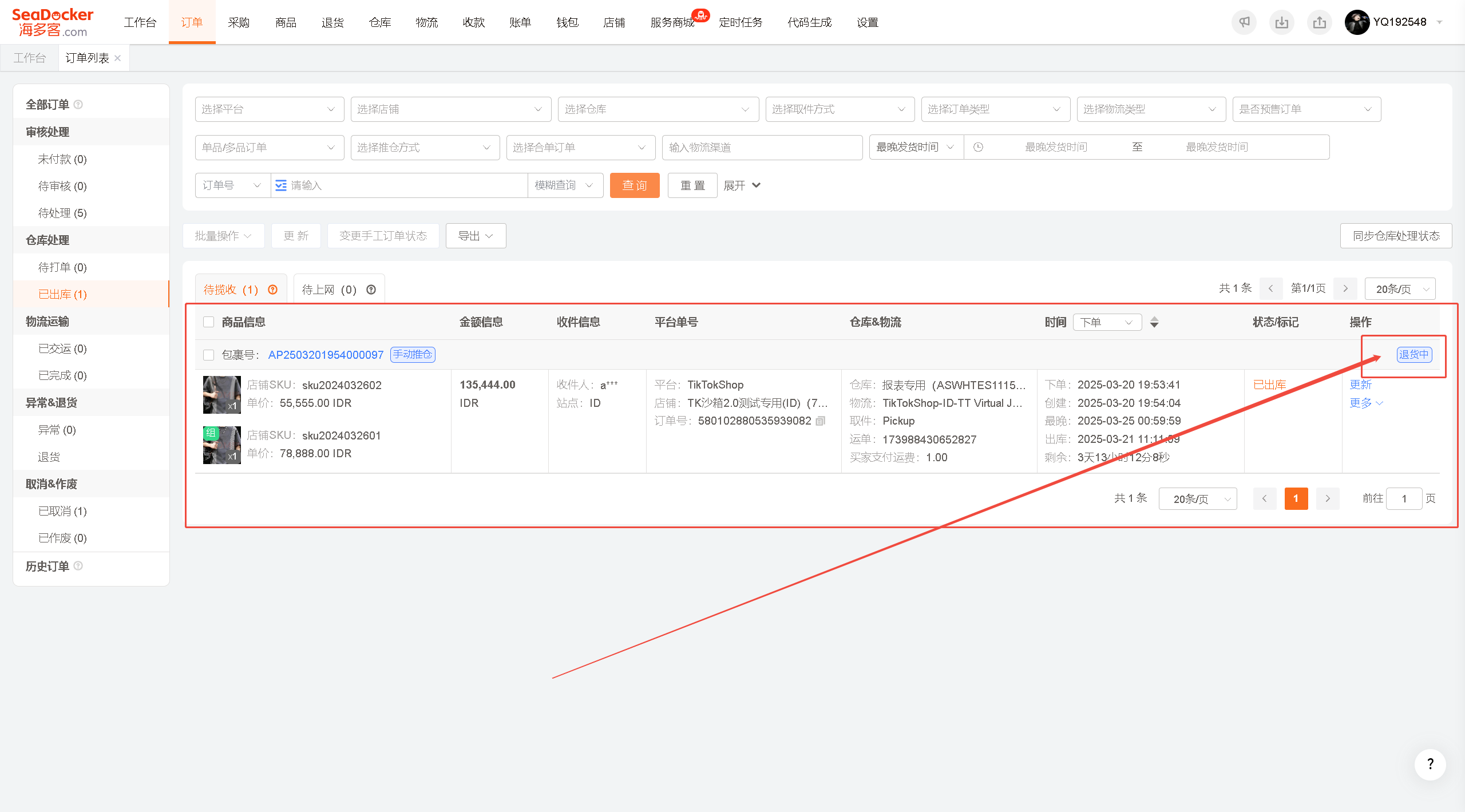Close the 订单列表 tab
Screen dimensions: 1465x812
click(118, 58)
